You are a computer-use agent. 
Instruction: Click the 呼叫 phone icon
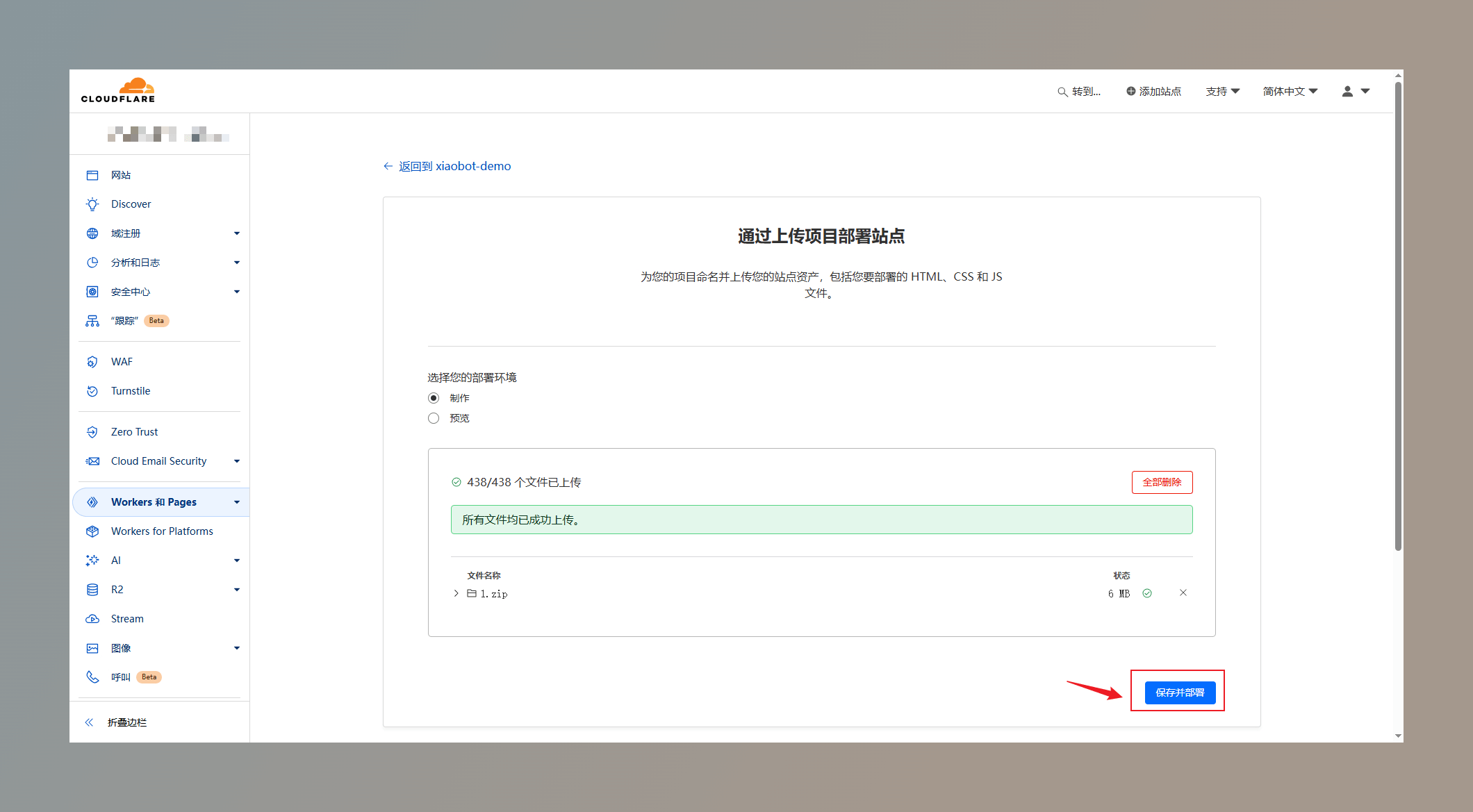pos(92,677)
